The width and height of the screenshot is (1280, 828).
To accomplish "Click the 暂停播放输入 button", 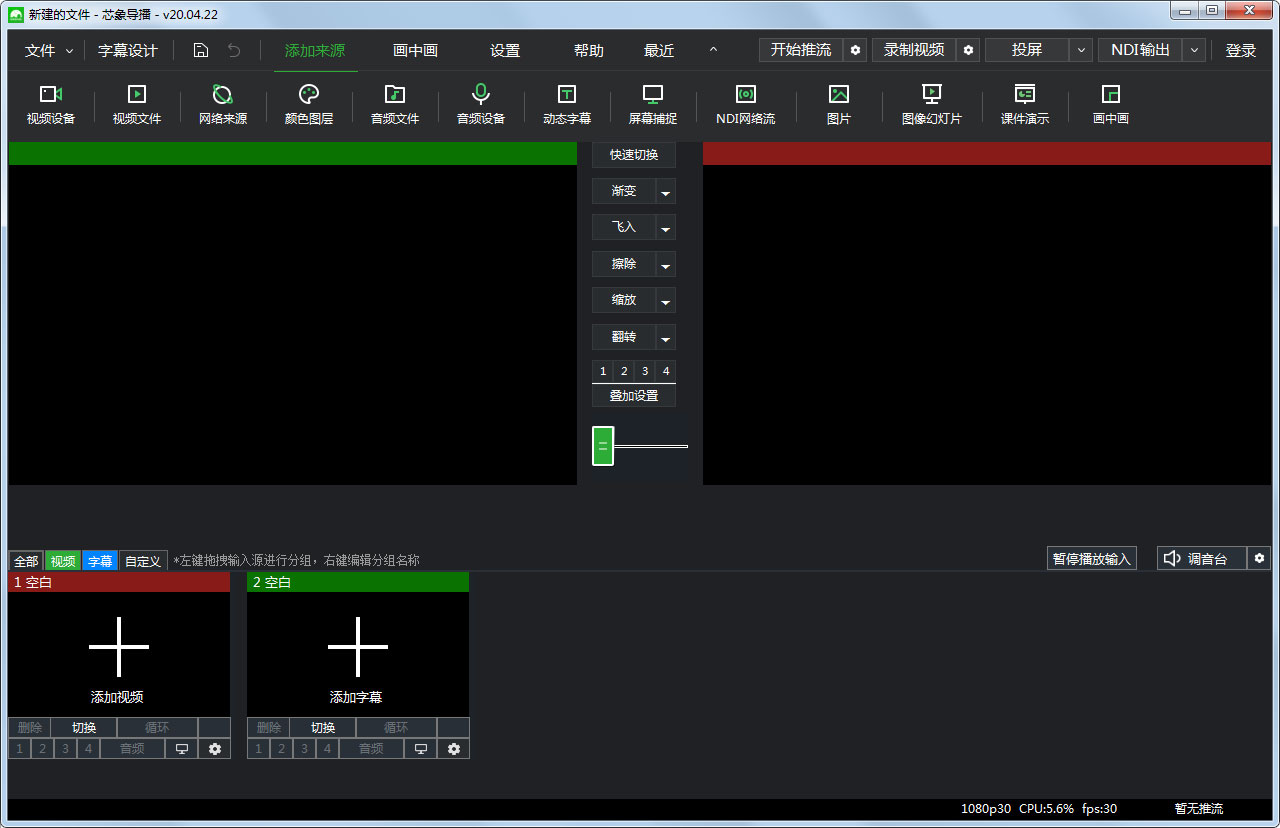I will click(x=1092, y=559).
